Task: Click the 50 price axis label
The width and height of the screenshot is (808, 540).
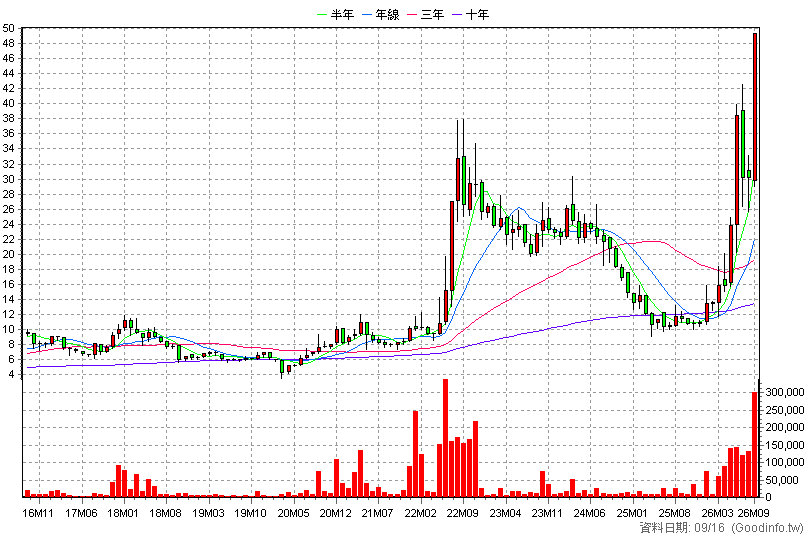Action: coord(8,28)
